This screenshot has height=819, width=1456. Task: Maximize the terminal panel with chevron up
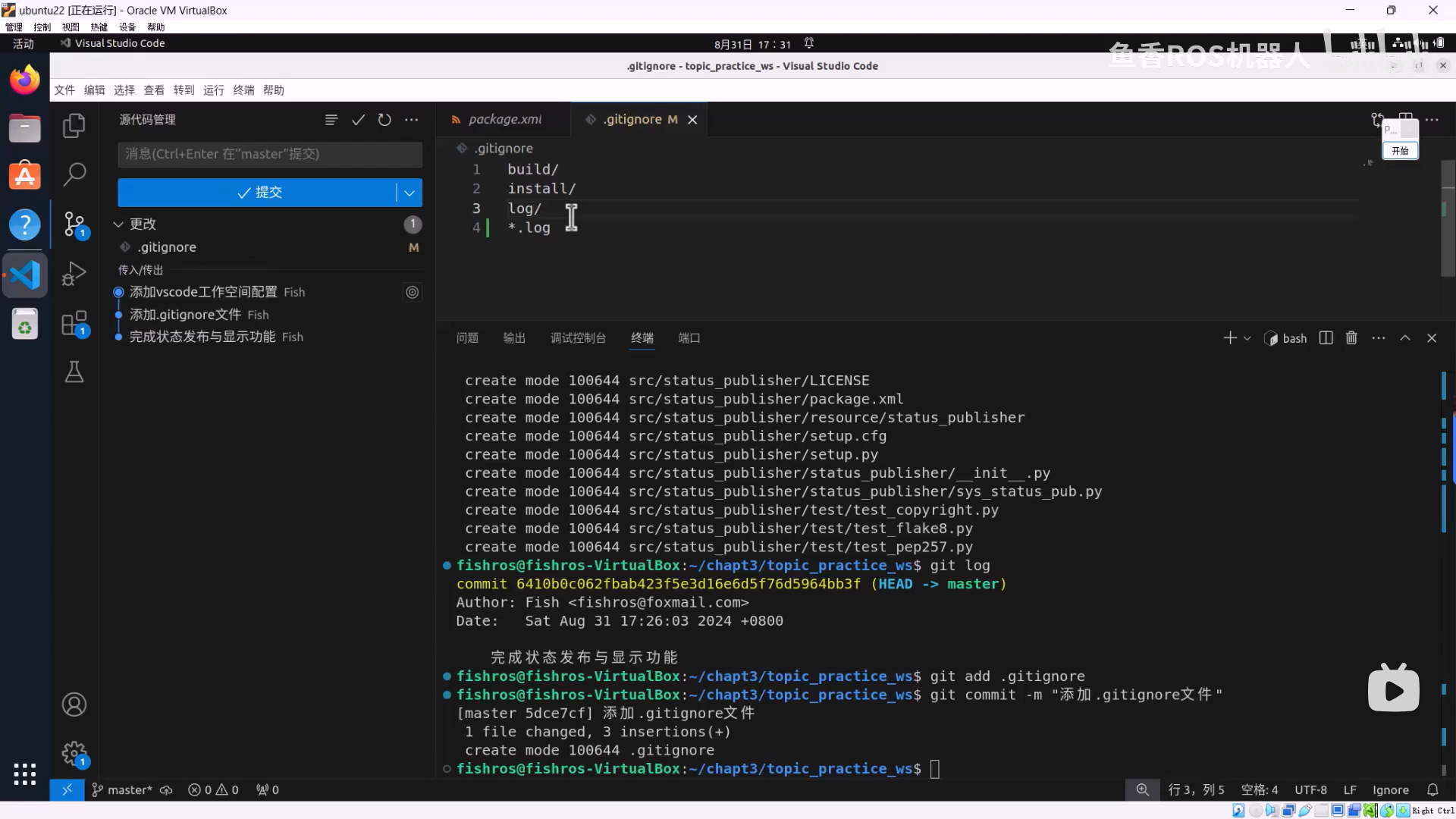tap(1405, 338)
